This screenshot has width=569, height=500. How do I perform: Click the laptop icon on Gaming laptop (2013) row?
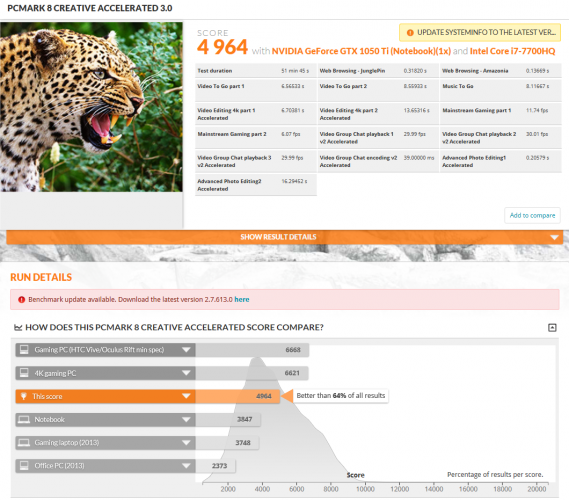point(24,443)
